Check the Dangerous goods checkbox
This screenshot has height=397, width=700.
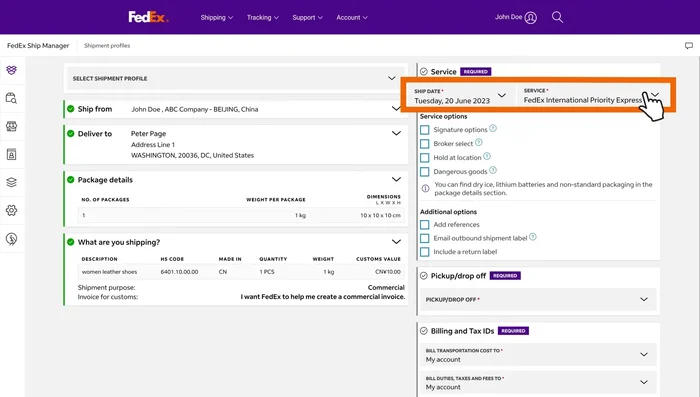425,171
